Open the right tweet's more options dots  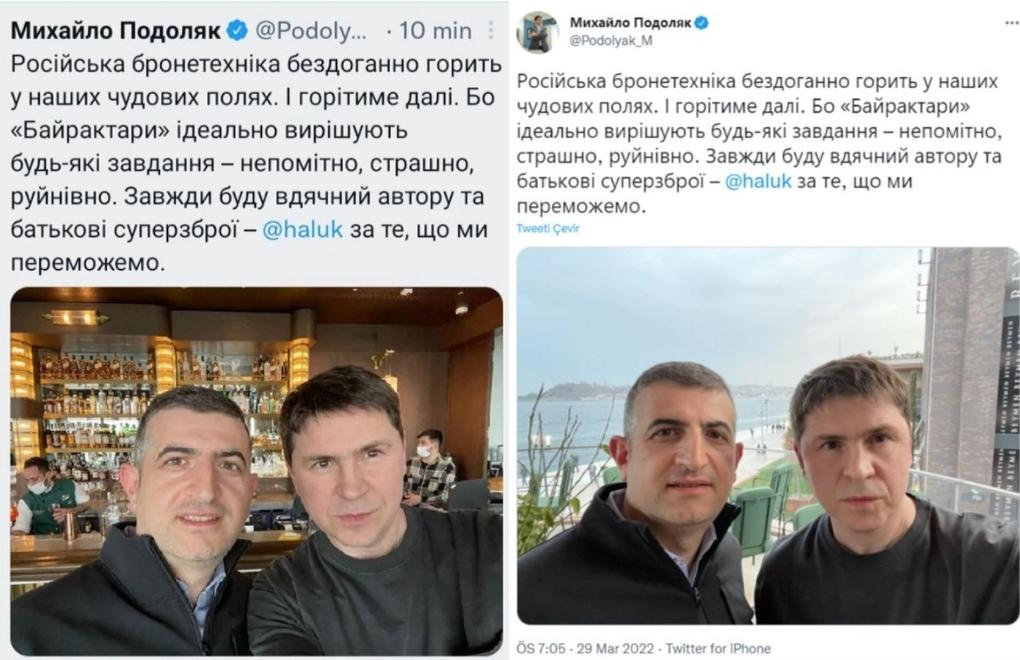coord(1011,22)
